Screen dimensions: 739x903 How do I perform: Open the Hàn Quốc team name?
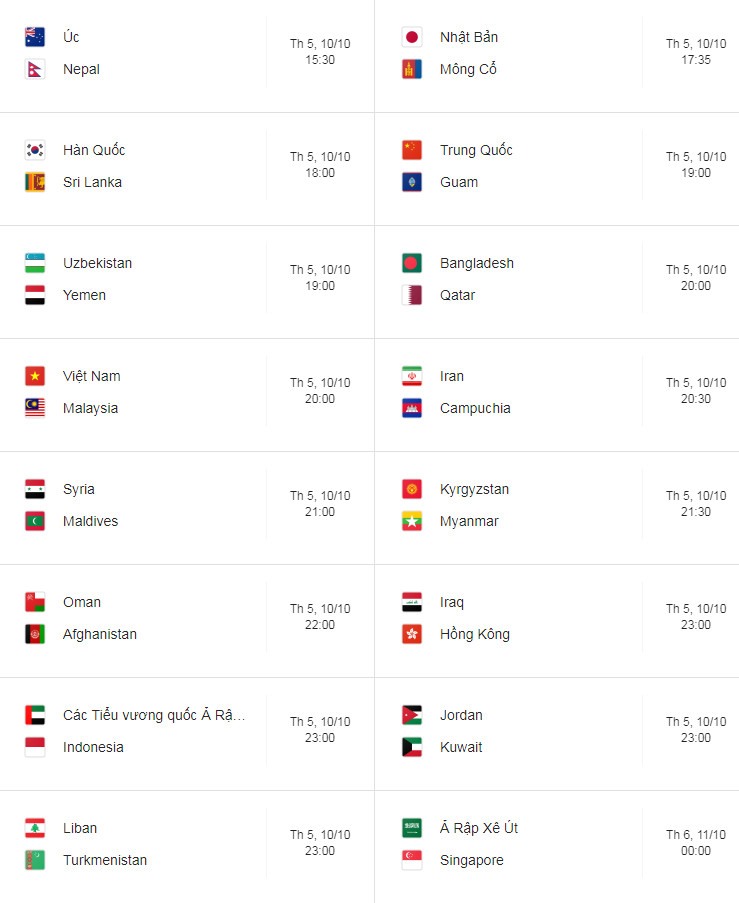pos(94,150)
